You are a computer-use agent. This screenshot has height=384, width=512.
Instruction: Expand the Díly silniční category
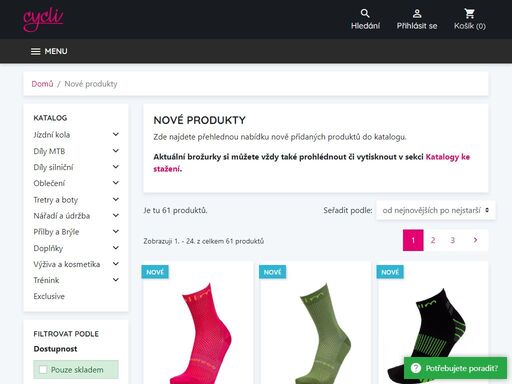pos(116,167)
